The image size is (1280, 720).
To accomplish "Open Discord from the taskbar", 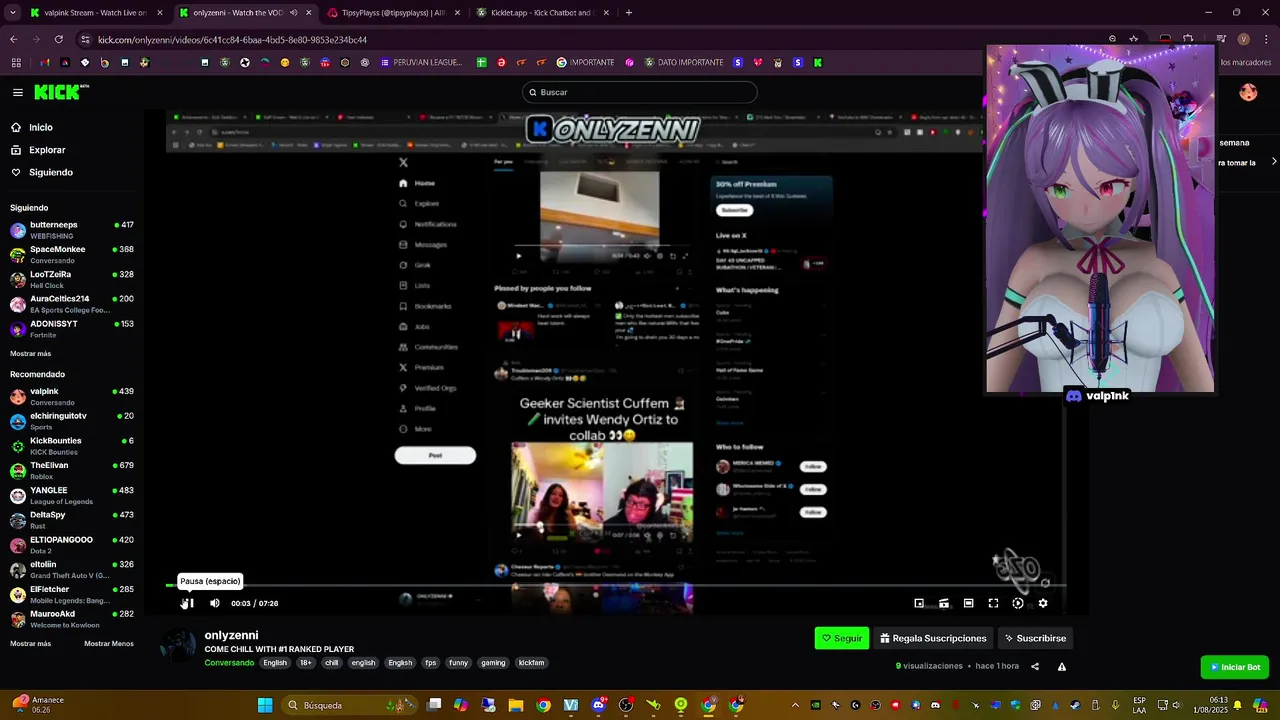I will tap(599, 705).
